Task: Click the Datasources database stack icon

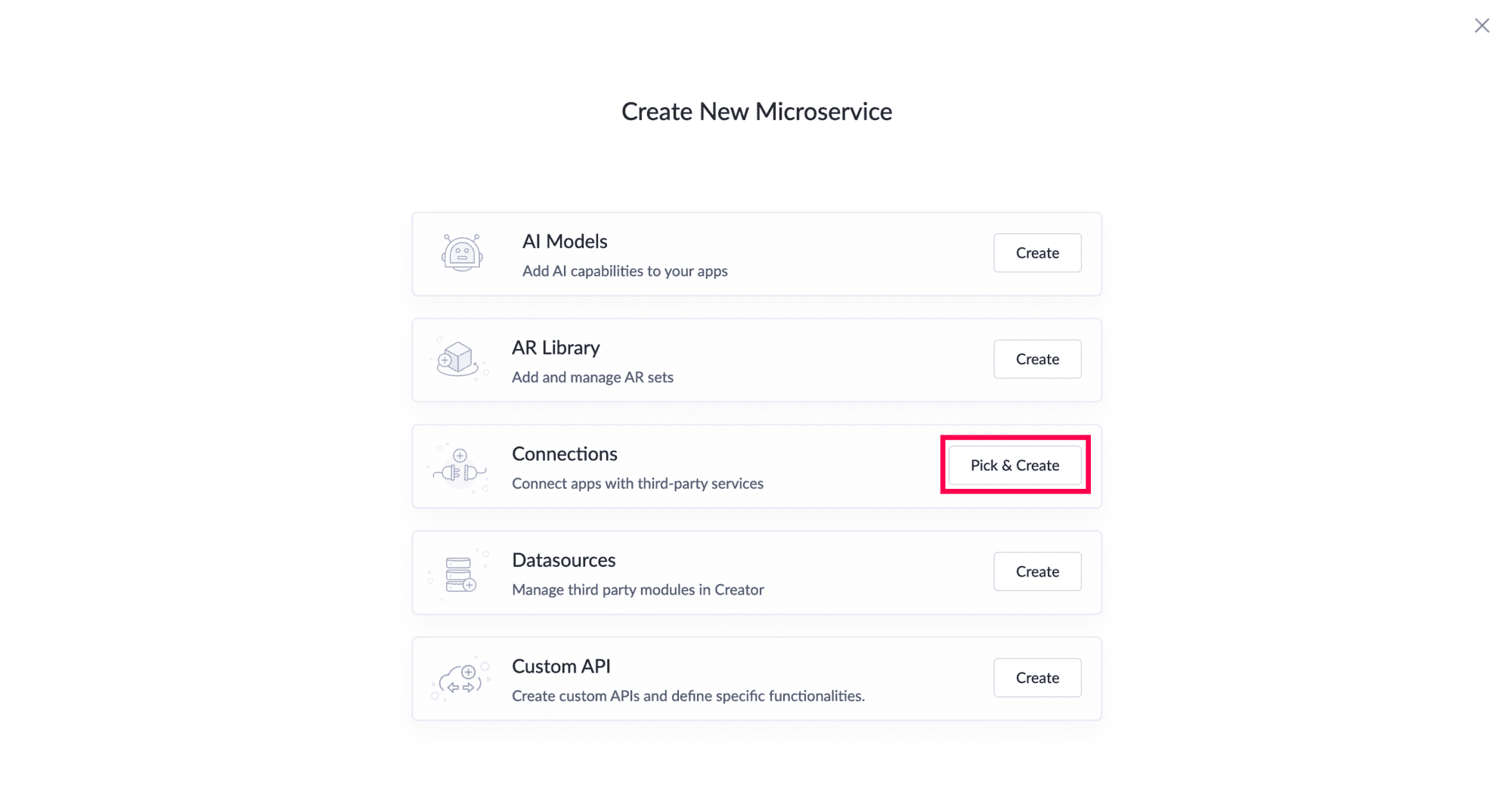Action: [x=460, y=574]
